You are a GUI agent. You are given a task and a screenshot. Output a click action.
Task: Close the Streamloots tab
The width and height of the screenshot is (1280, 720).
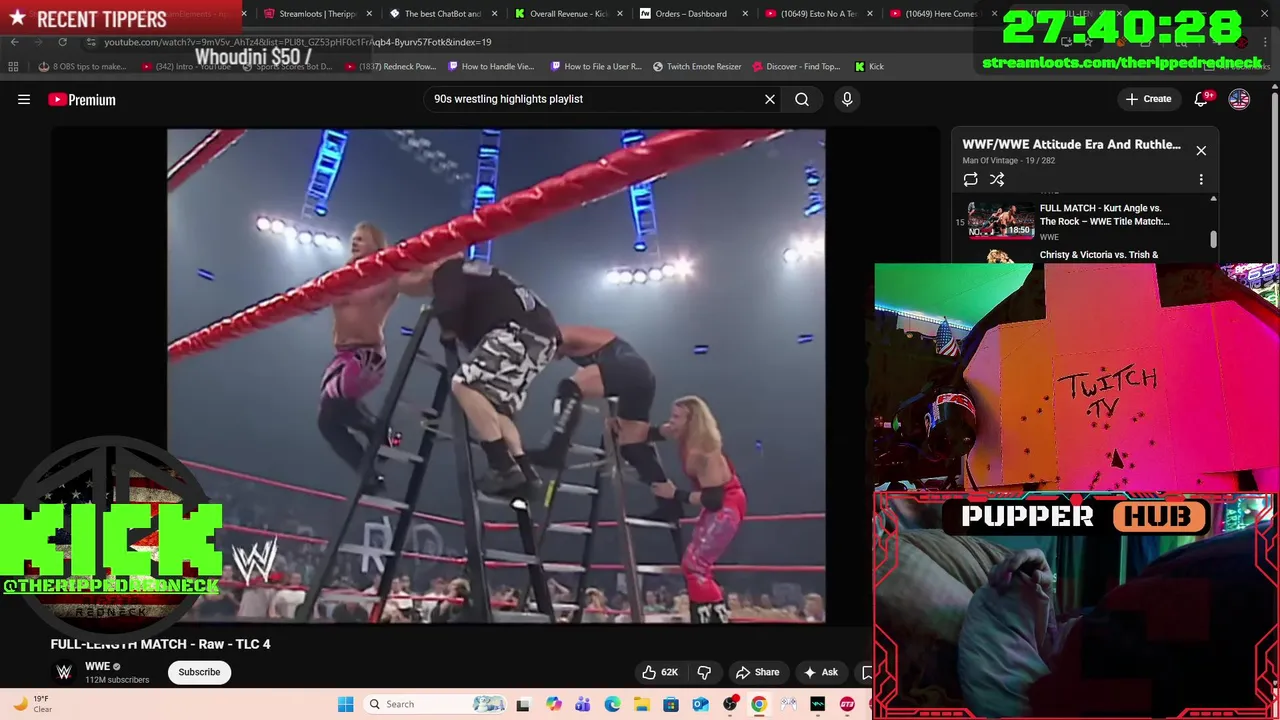coord(369,14)
